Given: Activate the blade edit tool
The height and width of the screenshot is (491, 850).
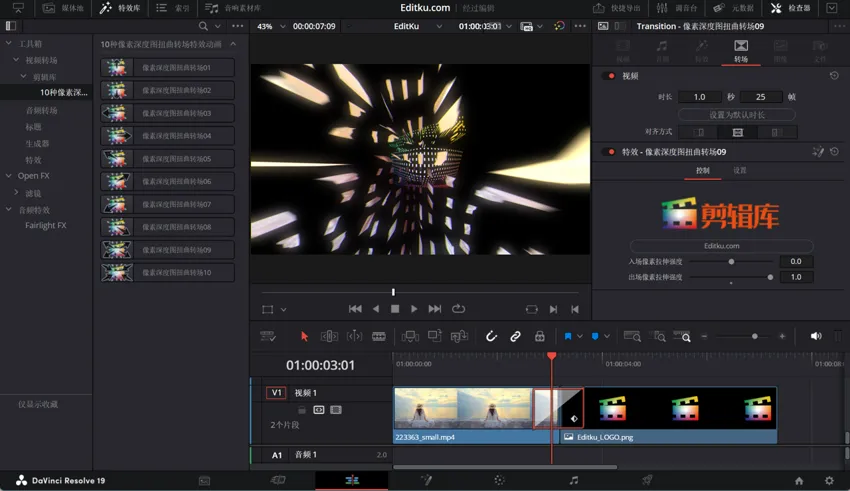Looking at the screenshot, I should pos(379,337).
